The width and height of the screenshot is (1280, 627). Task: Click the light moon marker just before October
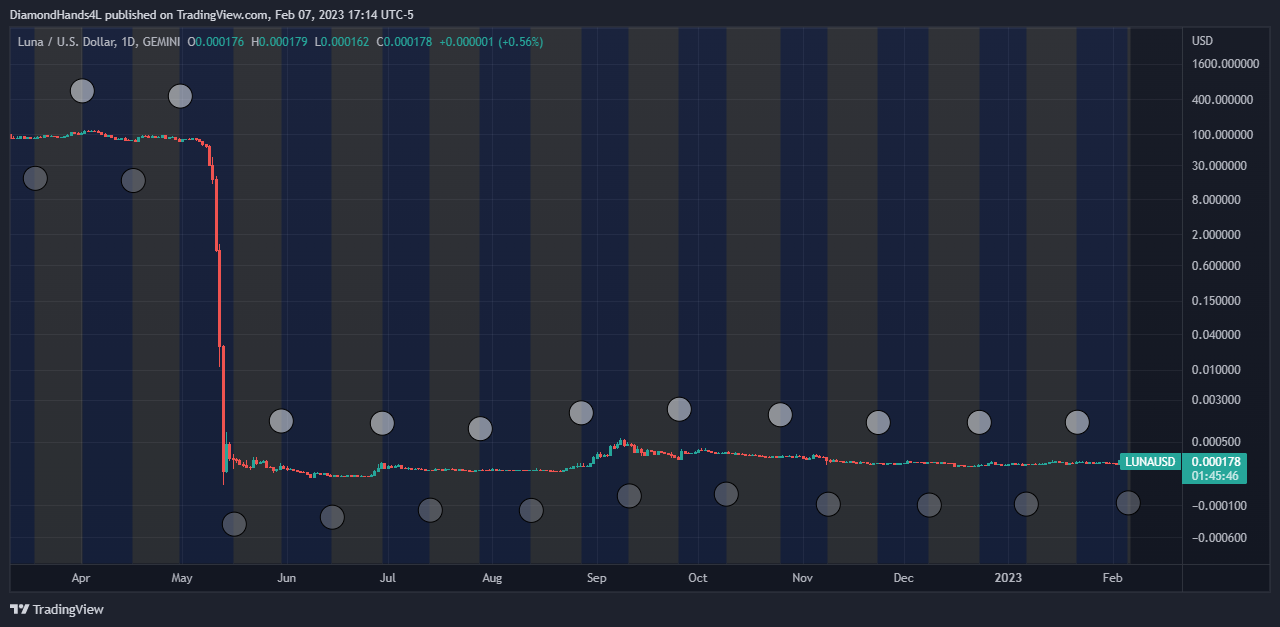point(679,409)
